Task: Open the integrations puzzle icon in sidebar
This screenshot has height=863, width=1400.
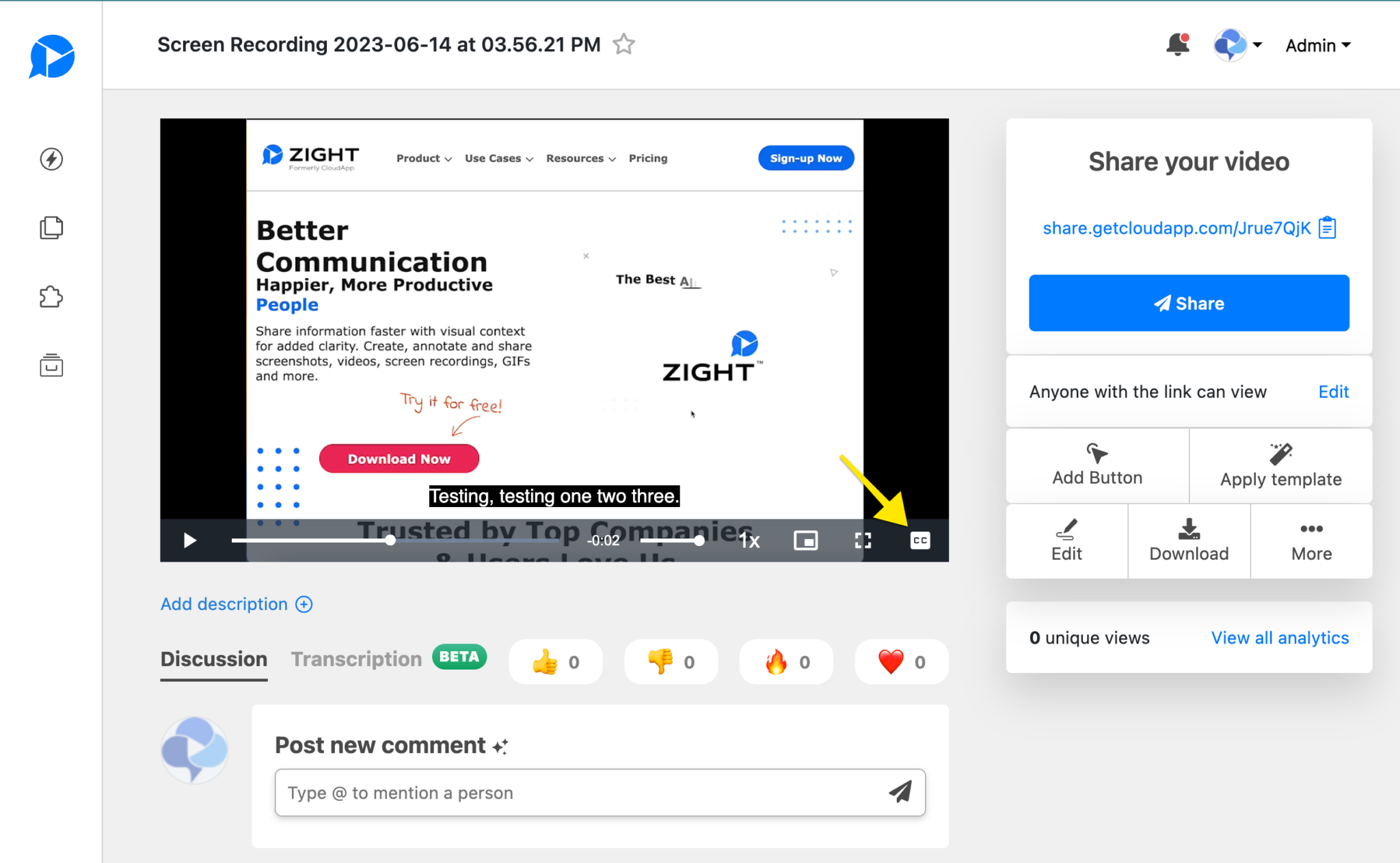Action: click(x=51, y=297)
